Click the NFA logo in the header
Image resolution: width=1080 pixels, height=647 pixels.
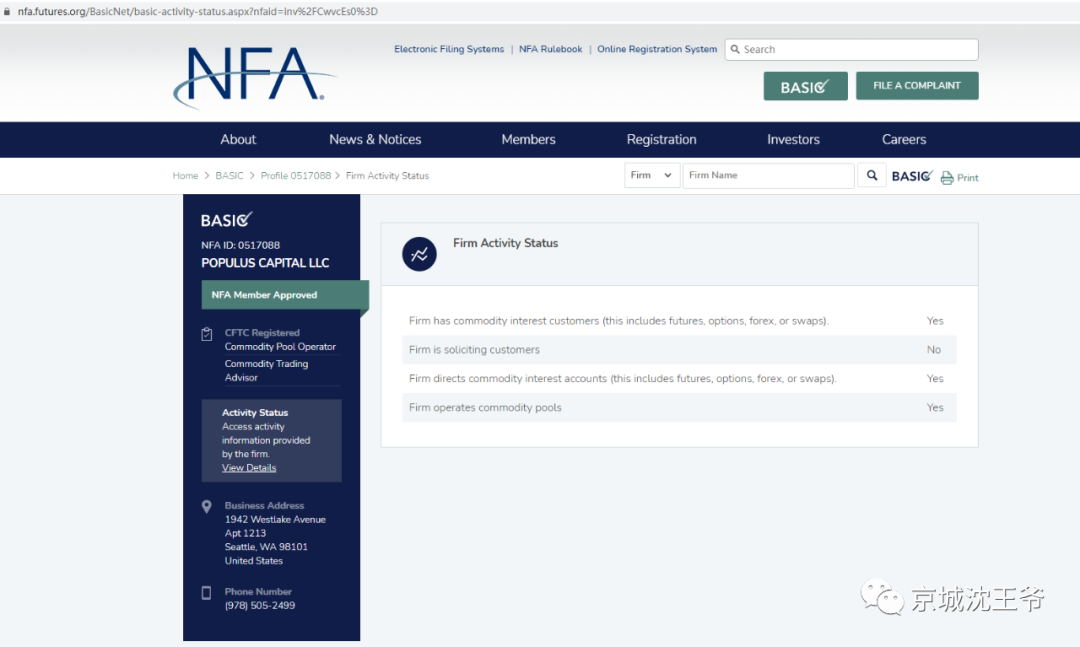tap(254, 78)
